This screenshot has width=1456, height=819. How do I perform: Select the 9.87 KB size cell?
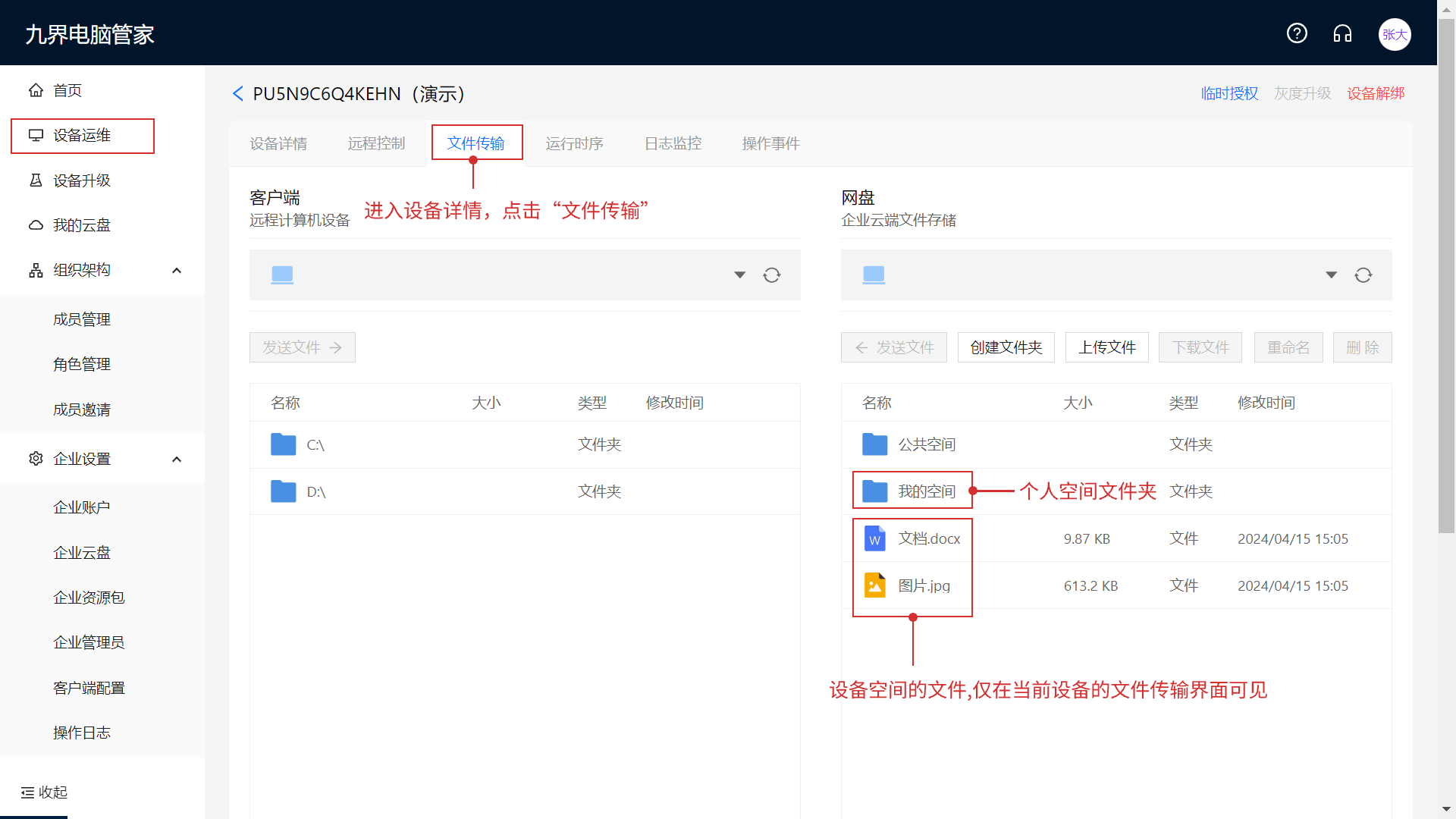1087,538
